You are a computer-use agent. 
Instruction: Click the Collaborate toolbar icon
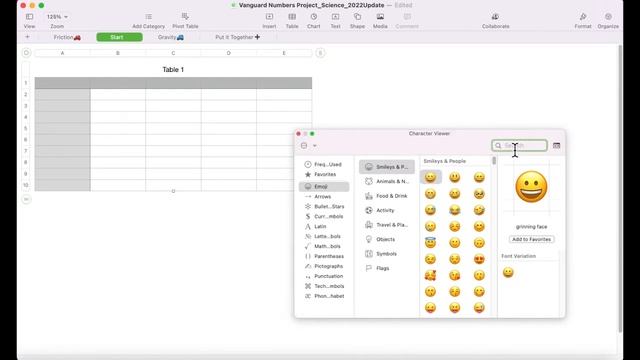pos(495,17)
